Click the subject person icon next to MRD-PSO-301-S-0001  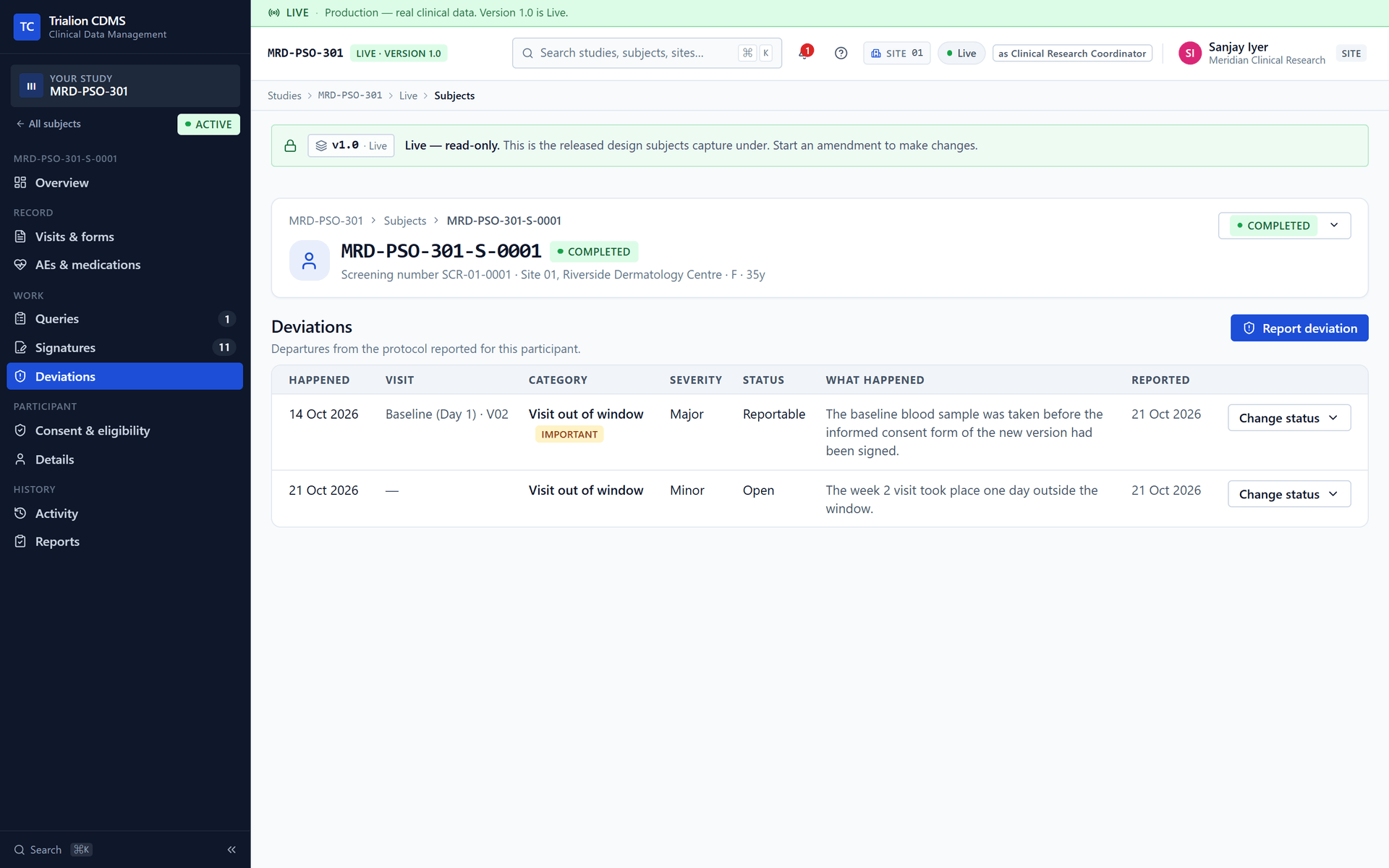coord(309,260)
